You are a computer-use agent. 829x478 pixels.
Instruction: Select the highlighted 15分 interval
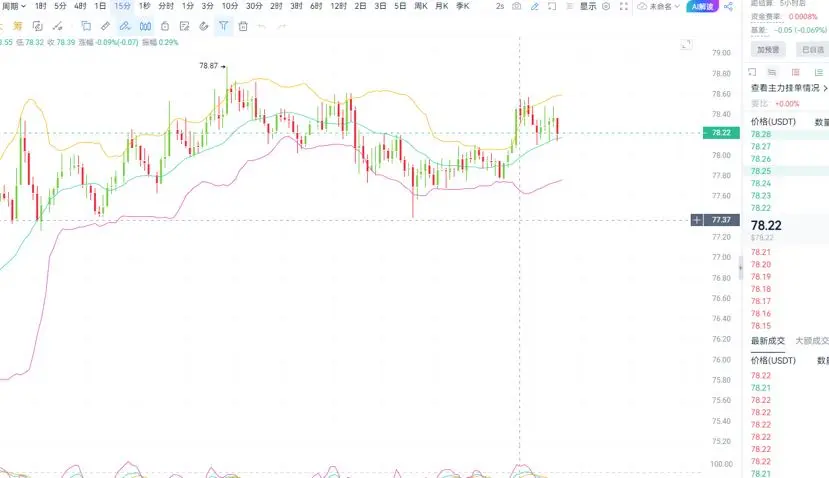click(x=122, y=6)
